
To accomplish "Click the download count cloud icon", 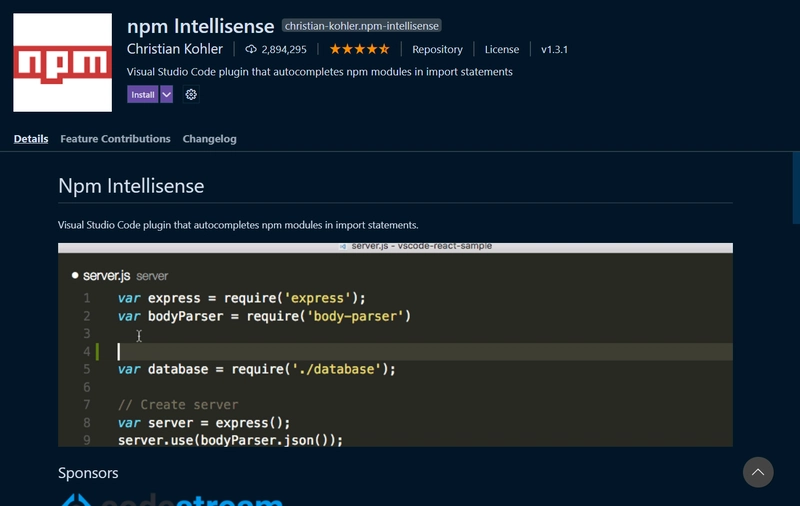I will coord(251,49).
